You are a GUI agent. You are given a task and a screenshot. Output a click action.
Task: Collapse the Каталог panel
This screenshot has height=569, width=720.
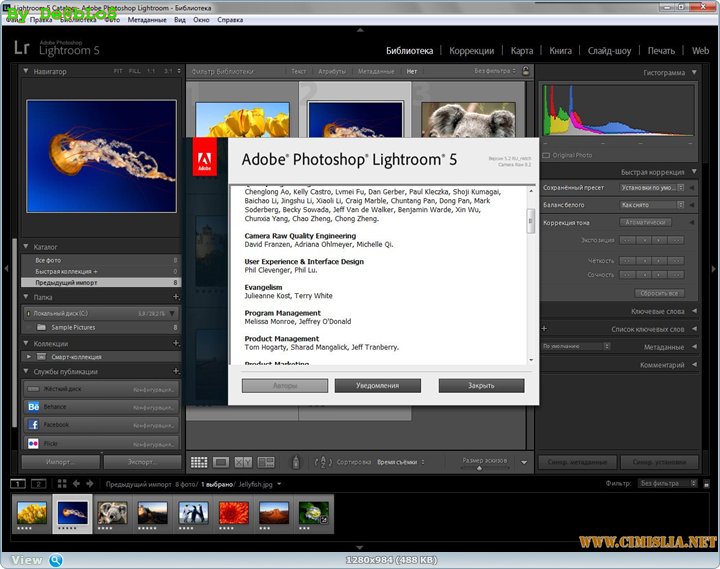[x=27, y=246]
